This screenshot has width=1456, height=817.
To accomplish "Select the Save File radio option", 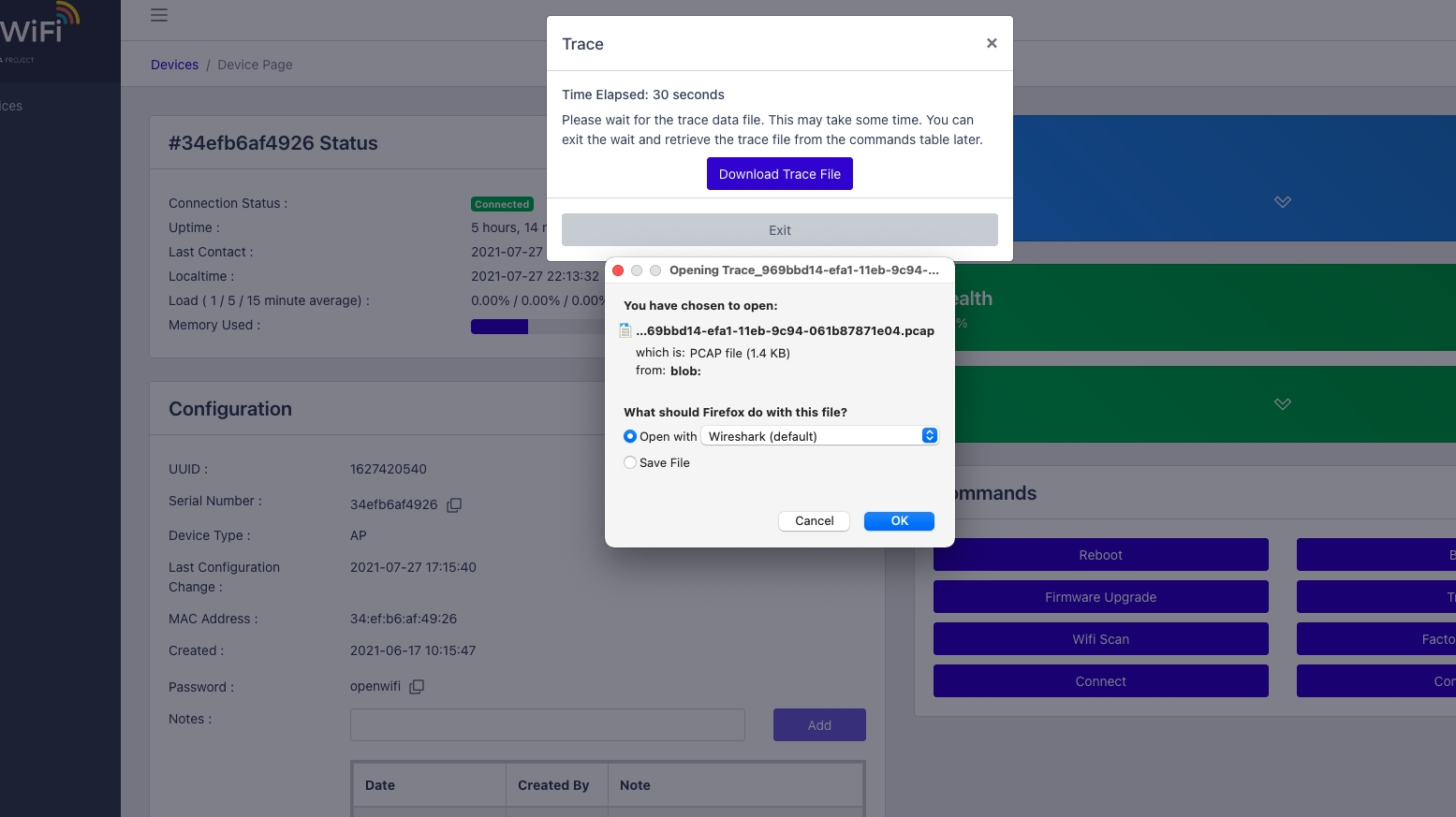I will pos(630,462).
